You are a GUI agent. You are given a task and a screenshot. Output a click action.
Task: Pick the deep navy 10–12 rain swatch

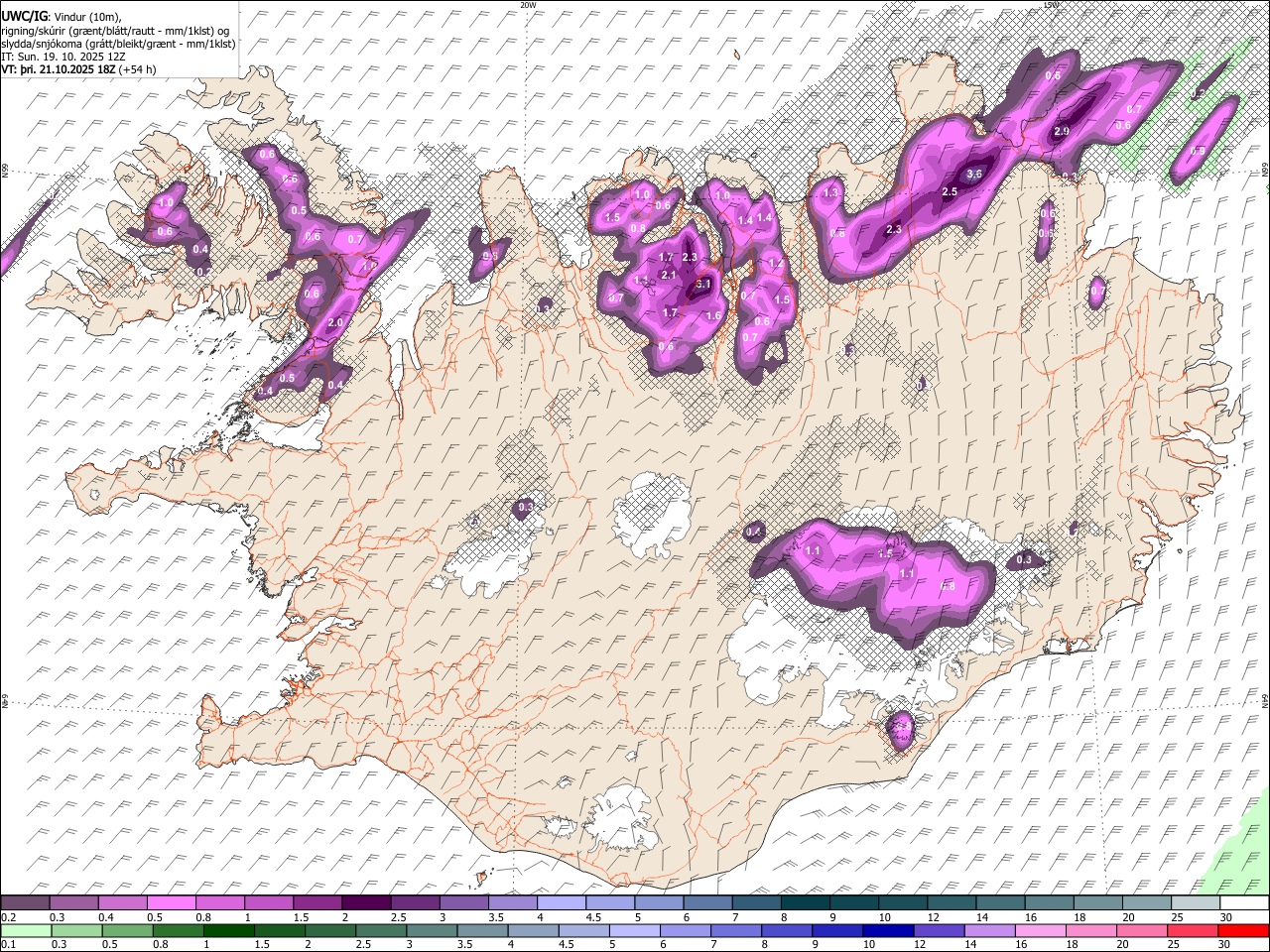[890, 930]
